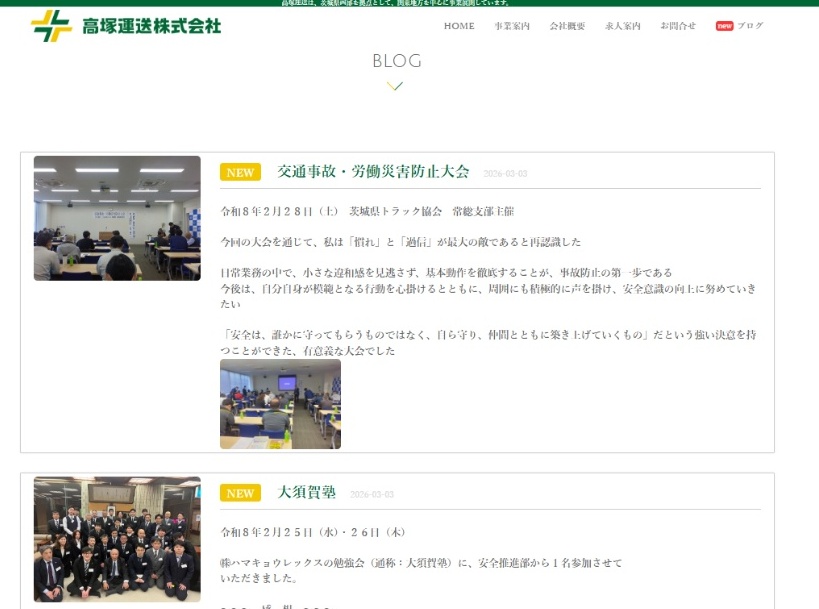Click the NEW badge on 大須賀塾 post
The width and height of the screenshot is (819, 609).
click(240, 493)
